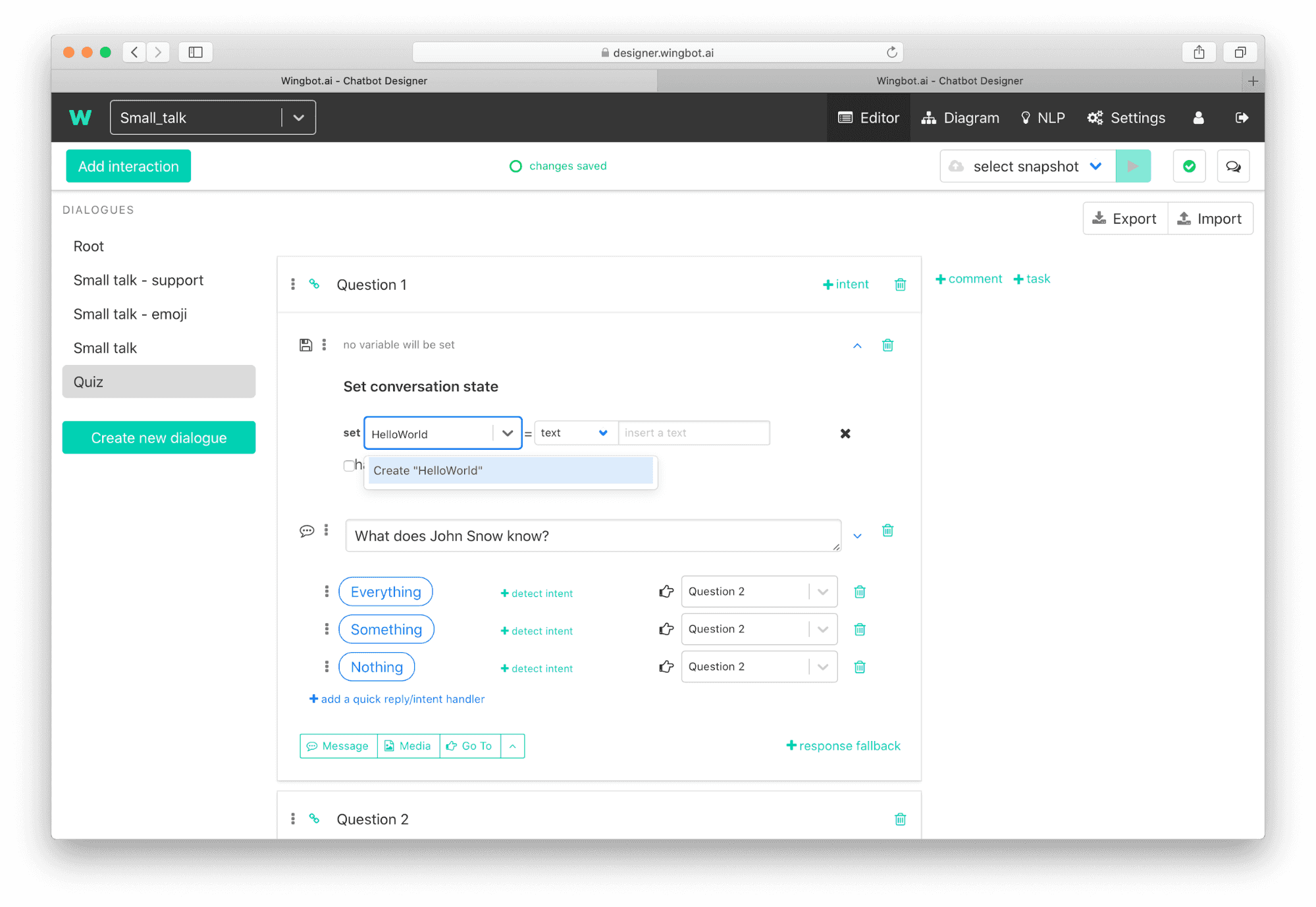Select Create "HelloWorld" option
The image size is (1316, 907).
point(511,470)
